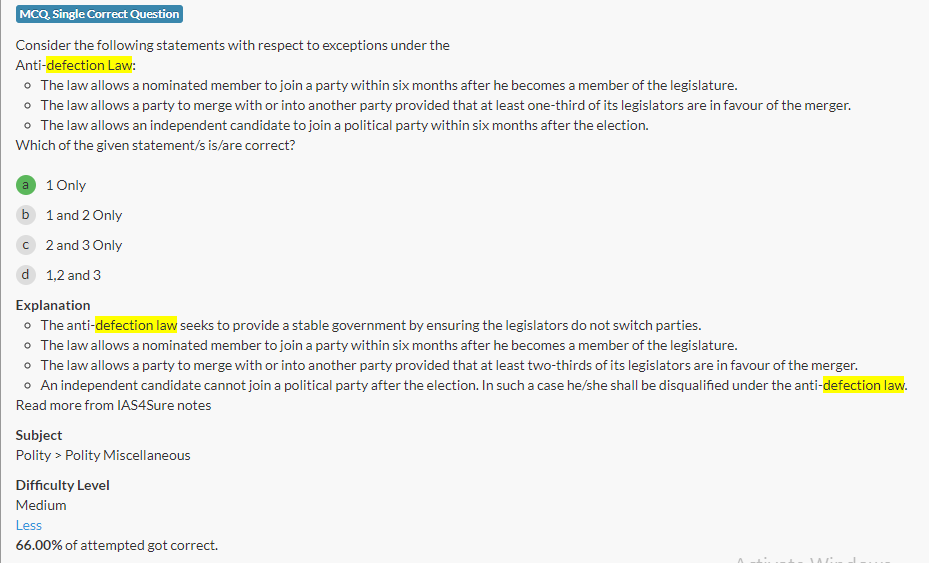Click the "1 Only" answer text
This screenshot has width=929, height=563.
(x=66, y=185)
